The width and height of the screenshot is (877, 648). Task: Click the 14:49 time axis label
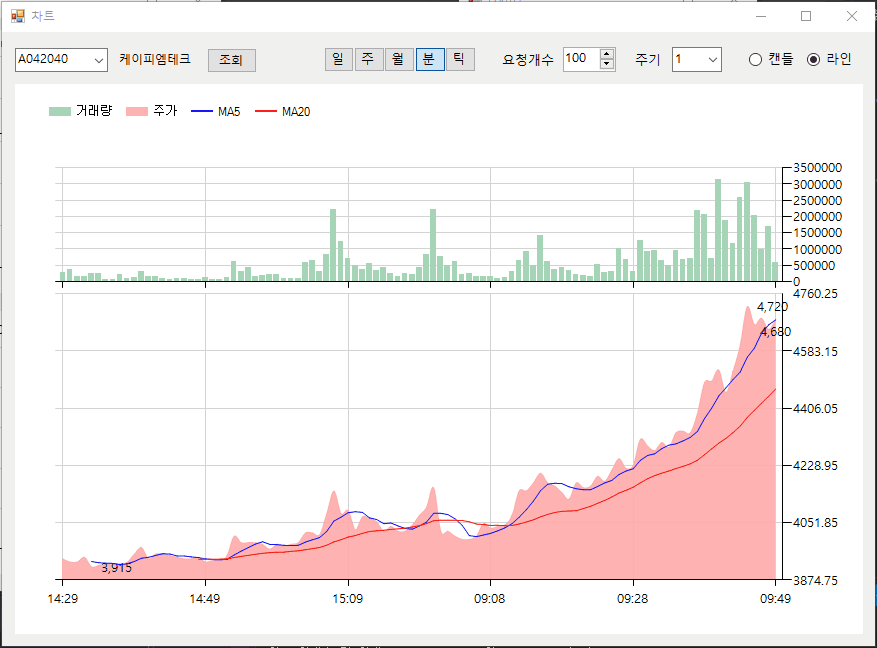pyautogui.click(x=205, y=598)
